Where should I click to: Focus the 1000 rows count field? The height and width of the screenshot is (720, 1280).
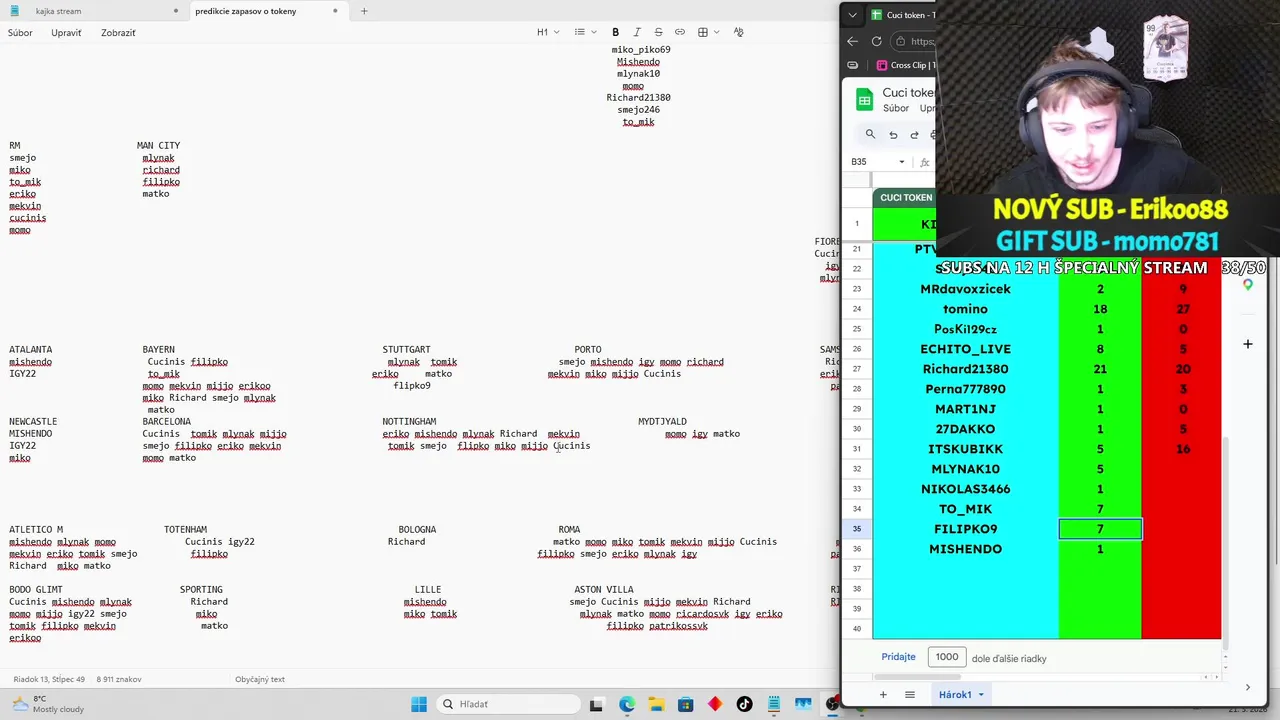point(947,657)
